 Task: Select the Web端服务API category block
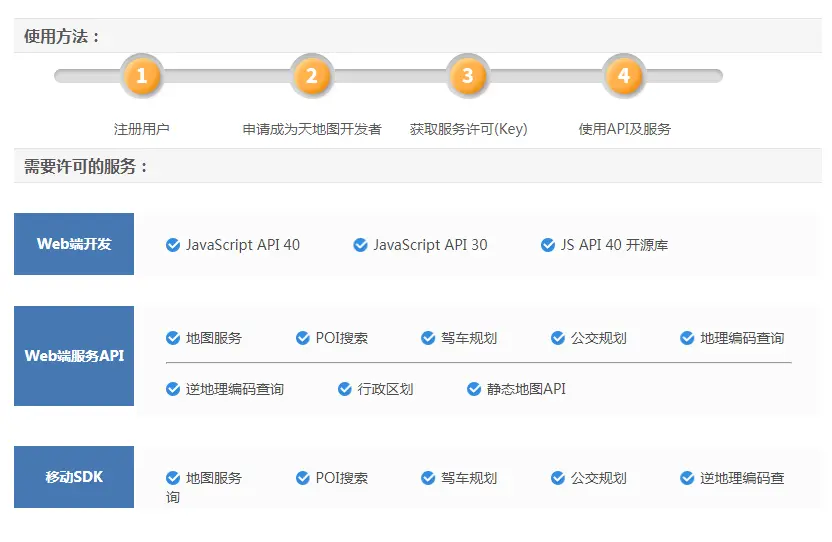tap(74, 356)
